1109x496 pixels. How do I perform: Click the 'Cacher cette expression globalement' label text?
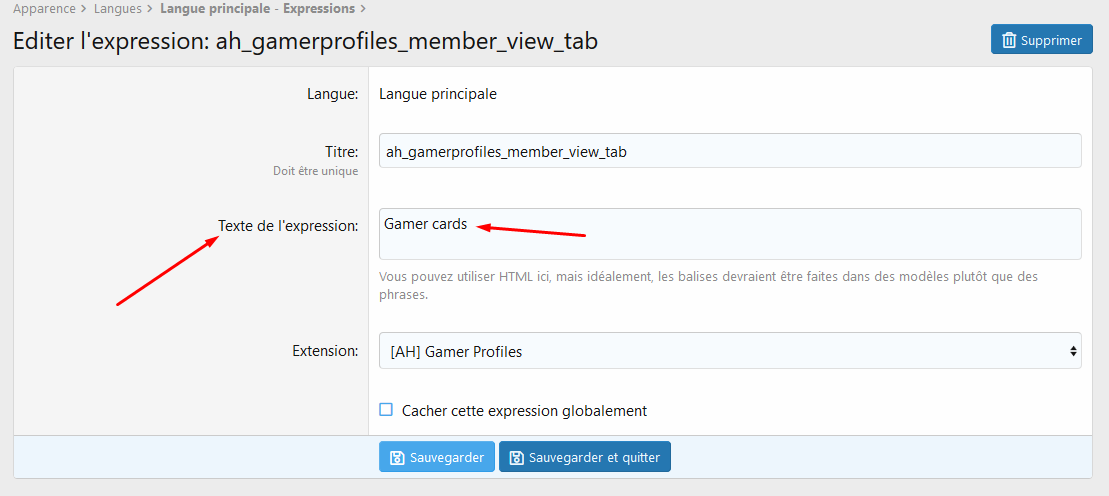pos(524,410)
